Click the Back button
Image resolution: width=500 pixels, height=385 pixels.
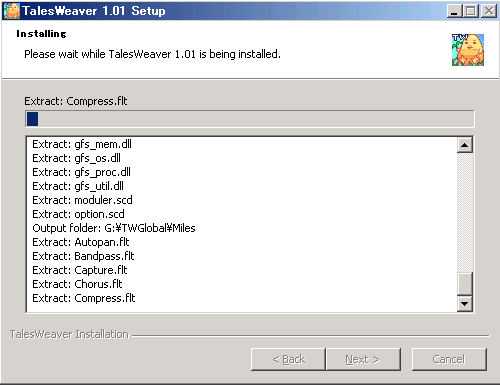tap(288, 359)
